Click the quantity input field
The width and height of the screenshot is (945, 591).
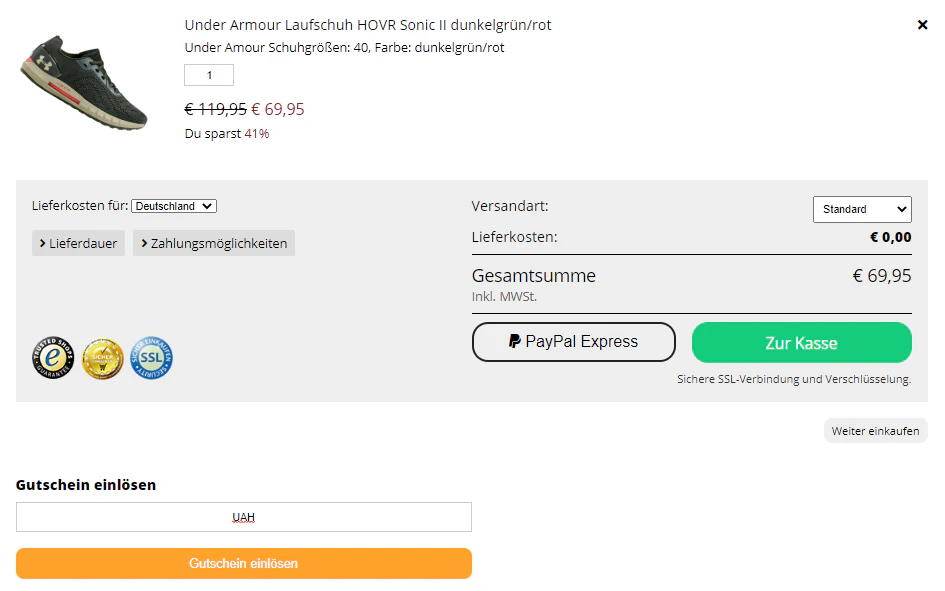(x=209, y=75)
